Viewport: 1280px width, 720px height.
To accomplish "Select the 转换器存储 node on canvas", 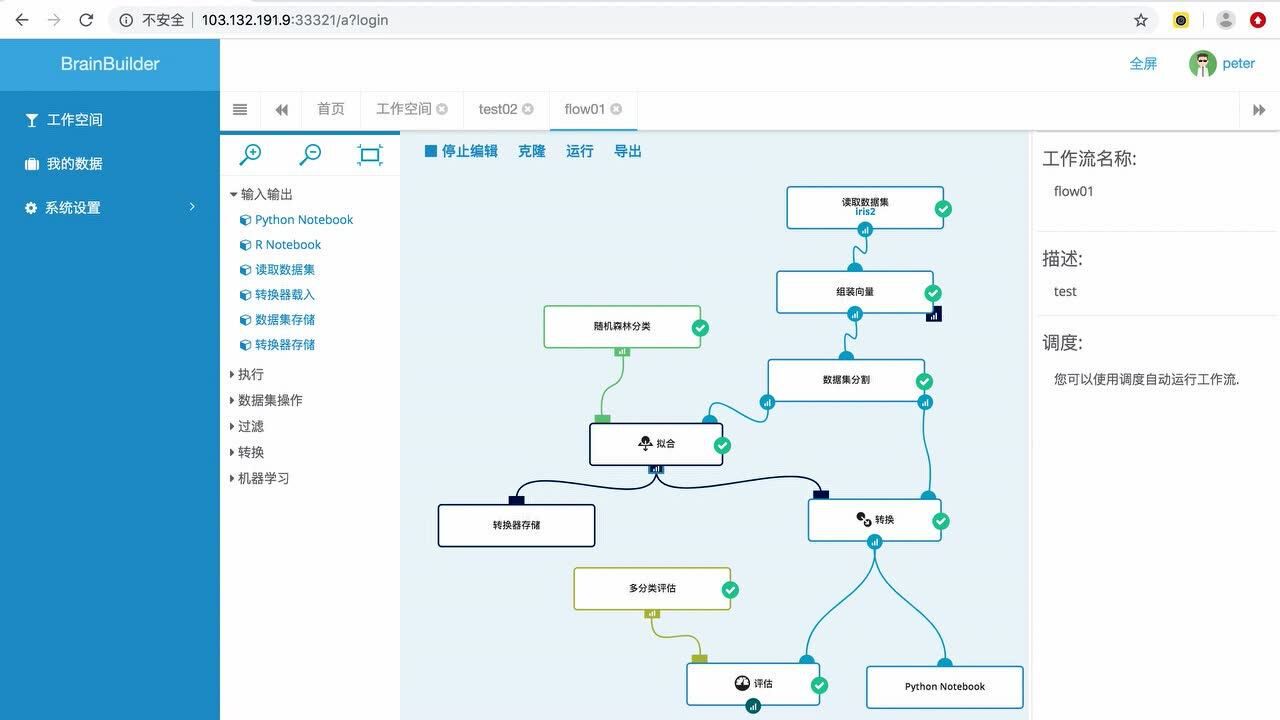I will (516, 525).
